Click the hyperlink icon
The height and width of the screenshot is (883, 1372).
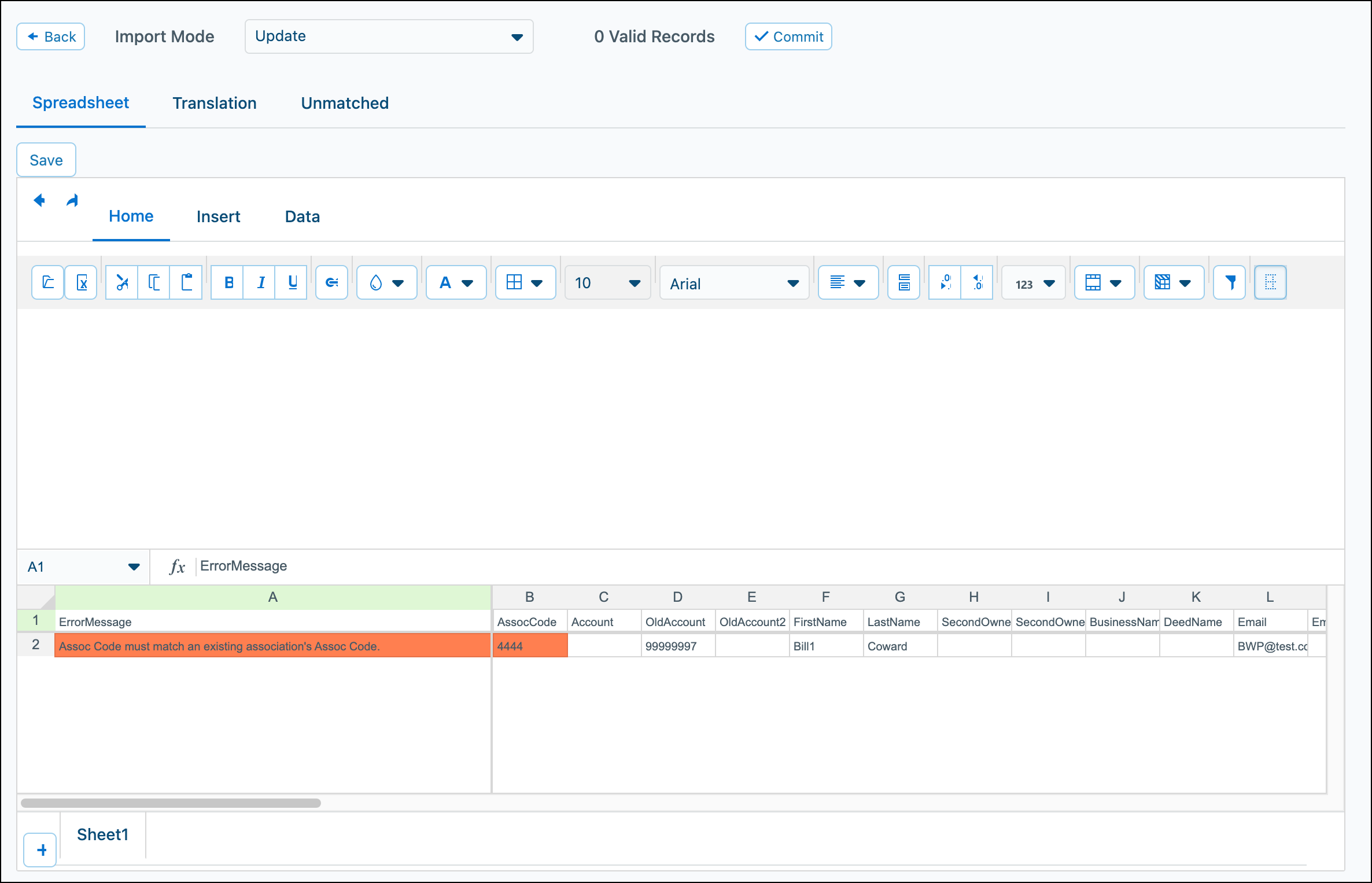click(x=332, y=282)
